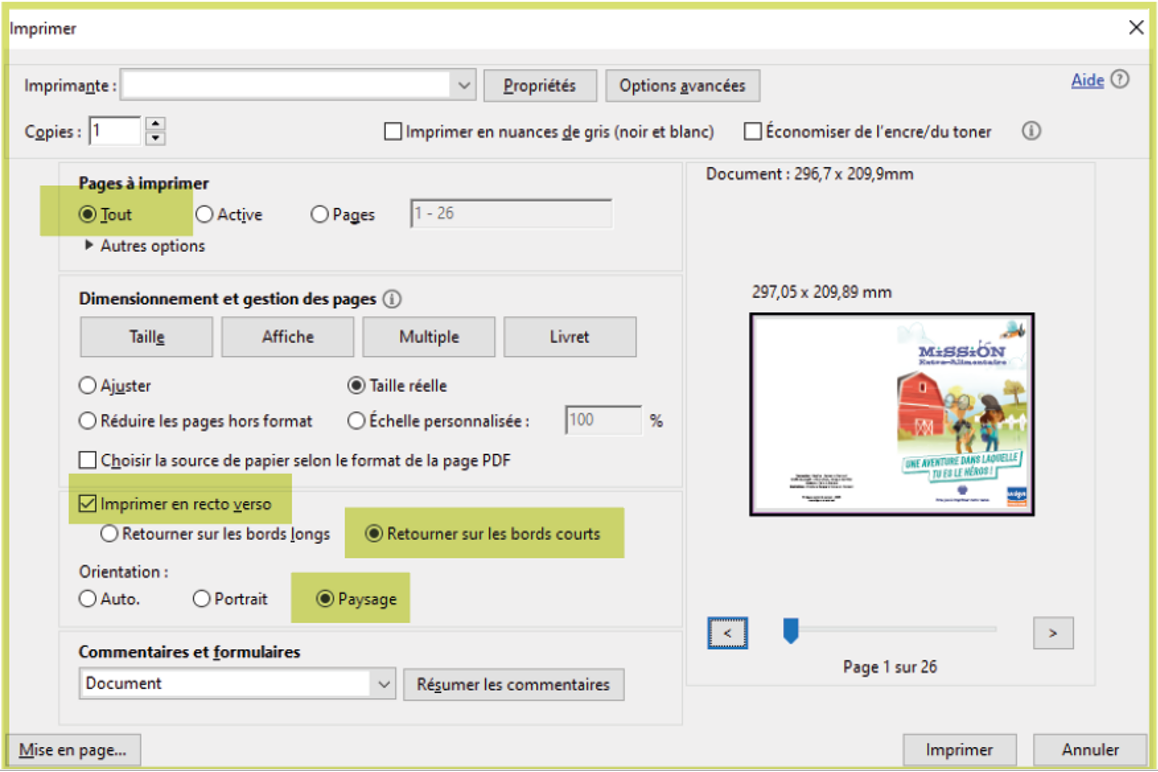Uncheck Imprimer en recto verso
This screenshot has height=772, width=1158.
(x=88, y=504)
